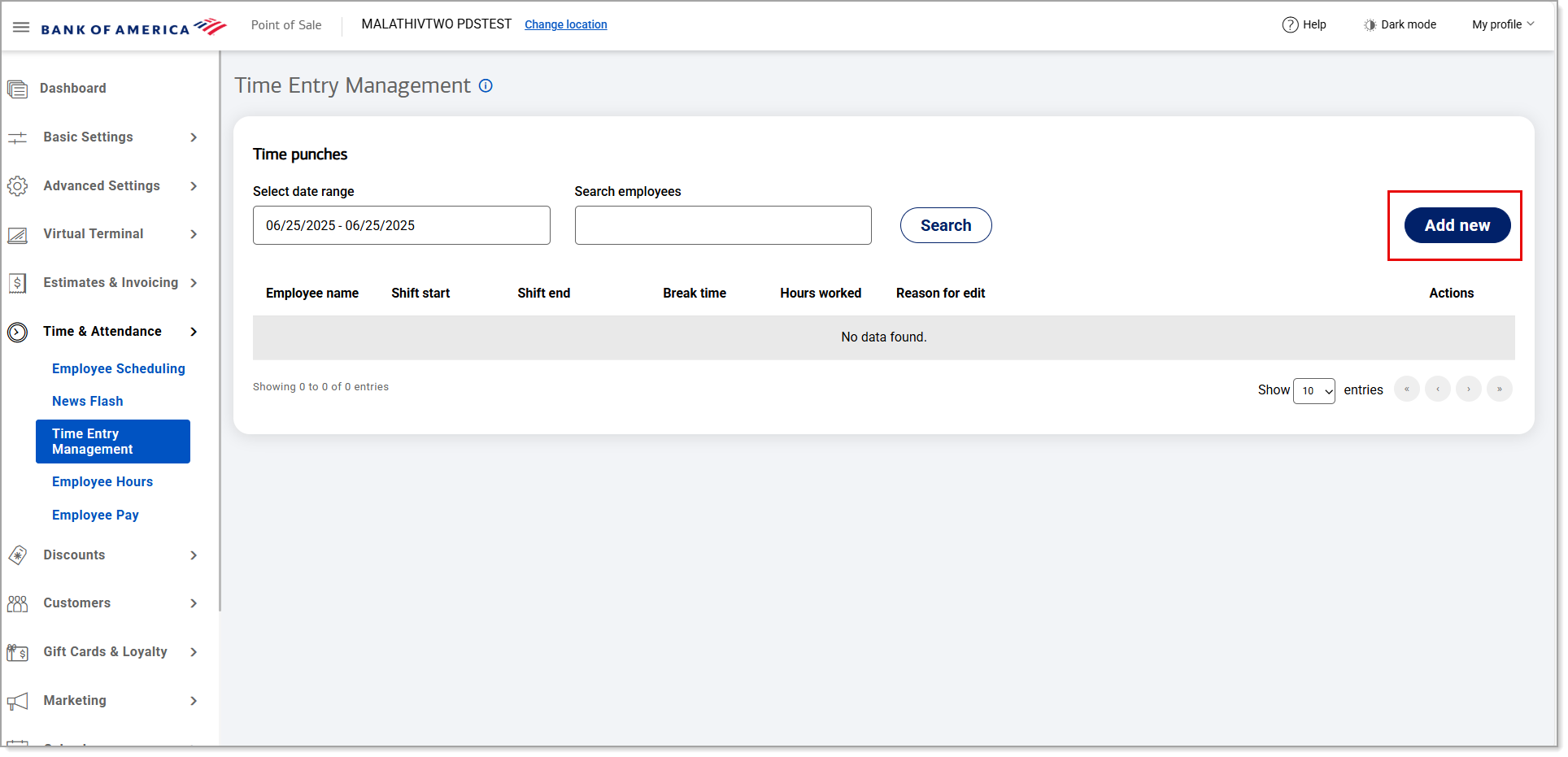Click the No data found row
Screen dimensions: 1568x757
(x=884, y=337)
